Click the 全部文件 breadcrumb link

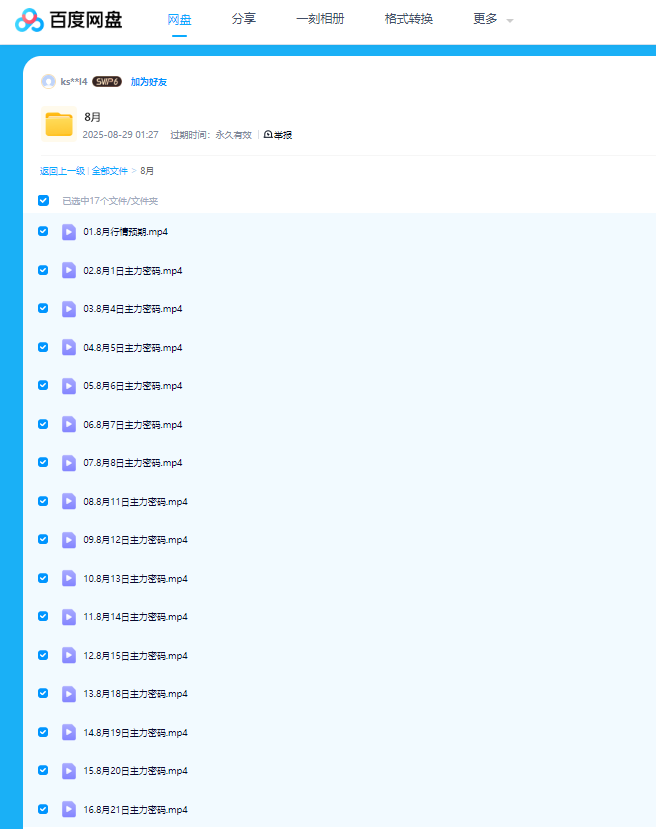tap(109, 171)
